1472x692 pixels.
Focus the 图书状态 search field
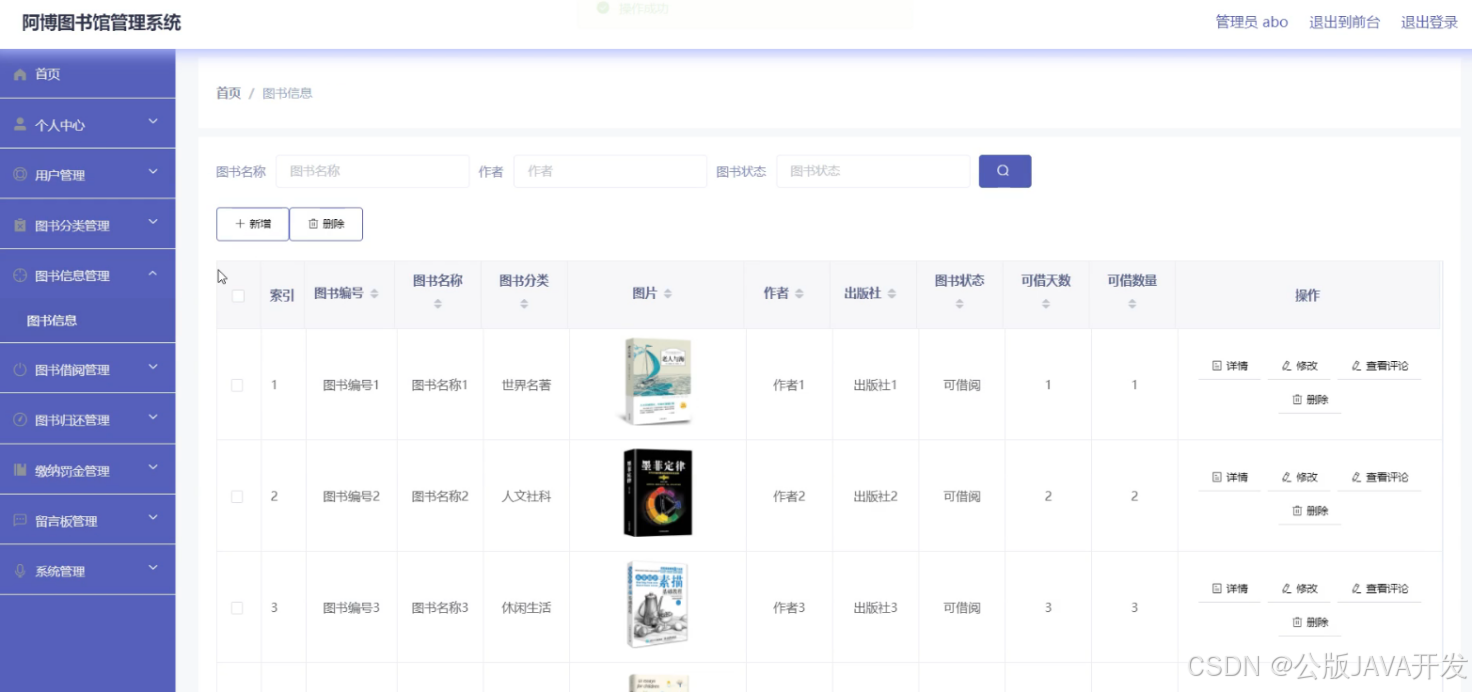pyautogui.click(x=873, y=171)
